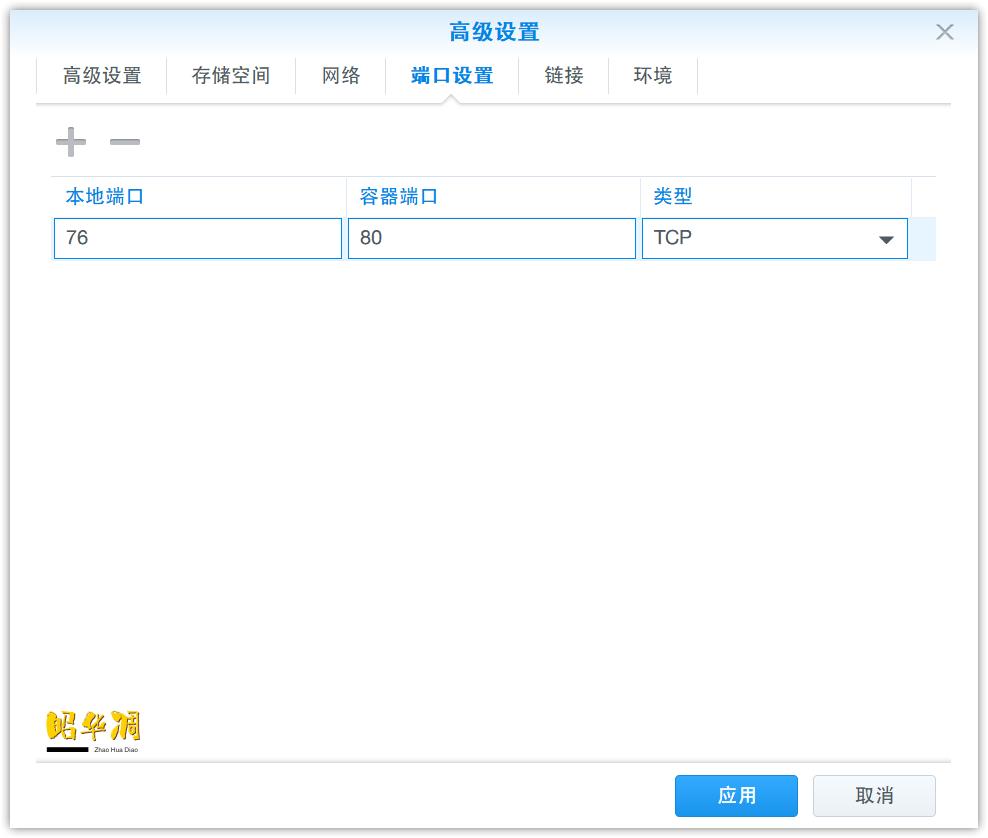Click the plus icon to add port mapping
The height and width of the screenshot is (838, 988).
point(70,141)
